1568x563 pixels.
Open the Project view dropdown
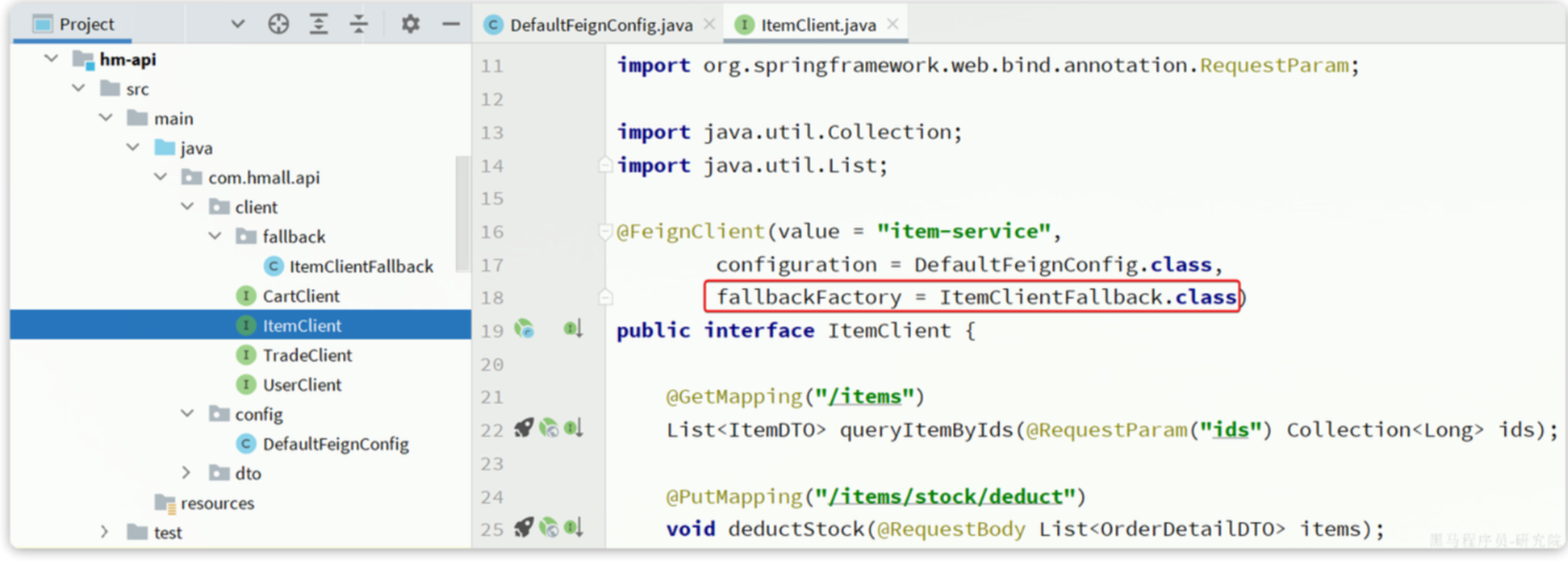pyautogui.click(x=238, y=24)
